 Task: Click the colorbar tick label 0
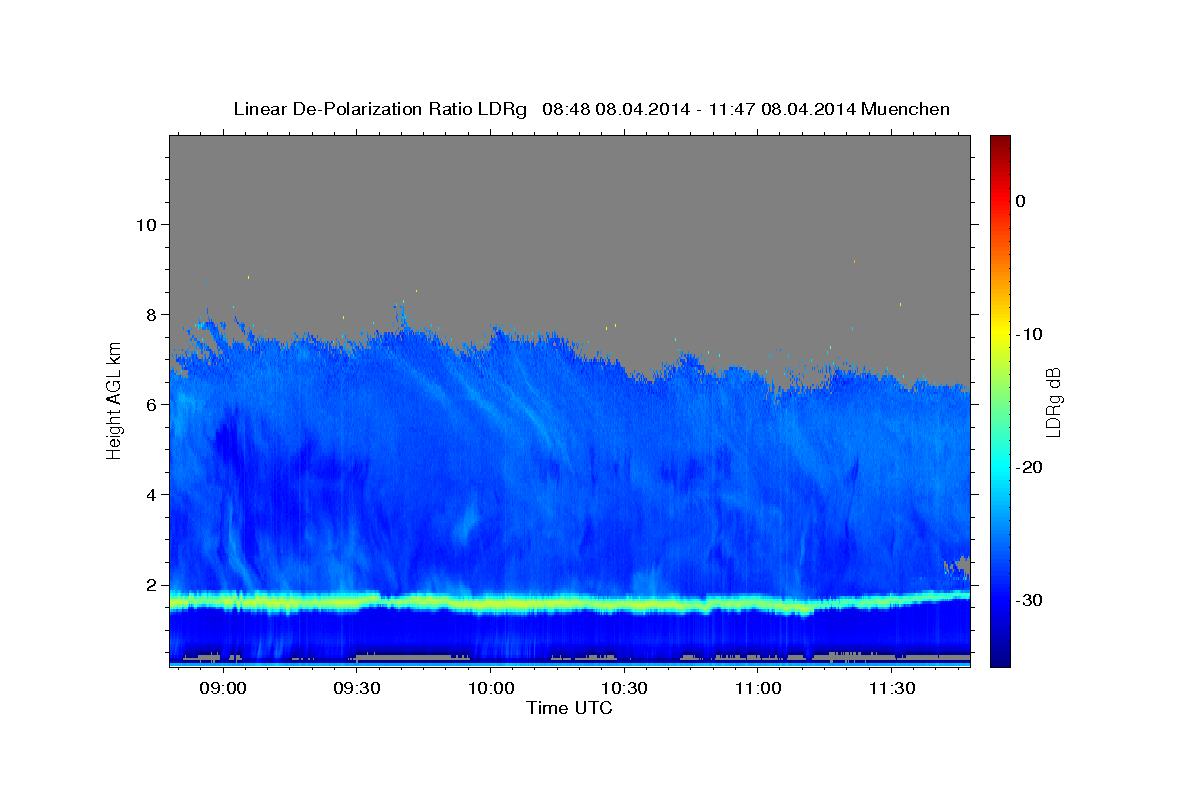tap(1021, 201)
